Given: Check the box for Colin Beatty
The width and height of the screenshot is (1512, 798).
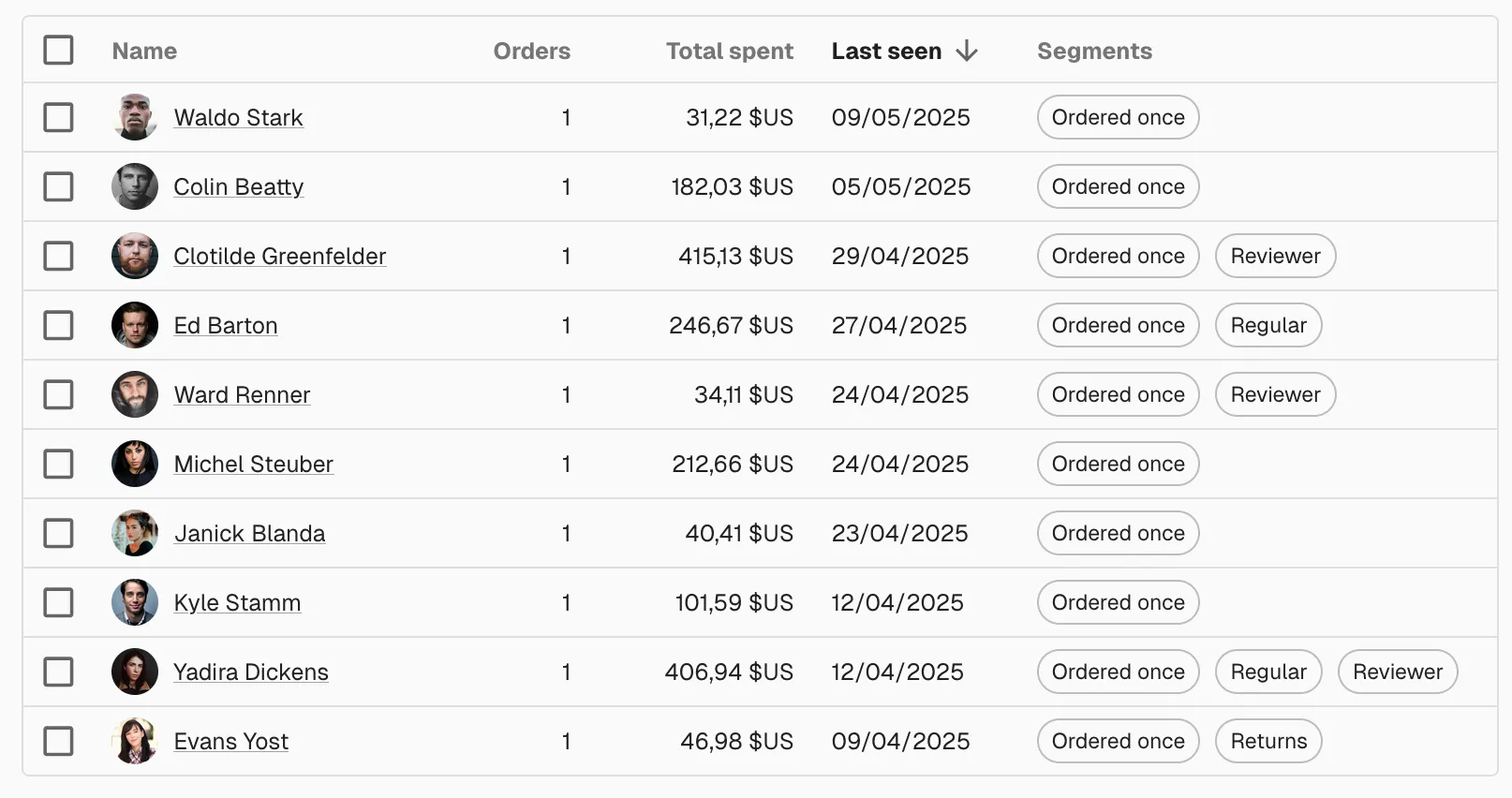Looking at the screenshot, I should 58,187.
